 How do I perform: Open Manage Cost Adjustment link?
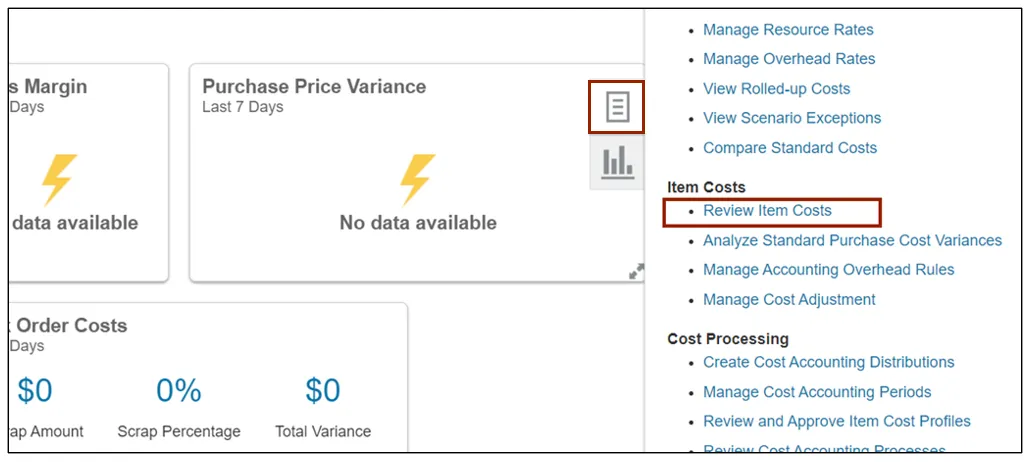pos(789,299)
